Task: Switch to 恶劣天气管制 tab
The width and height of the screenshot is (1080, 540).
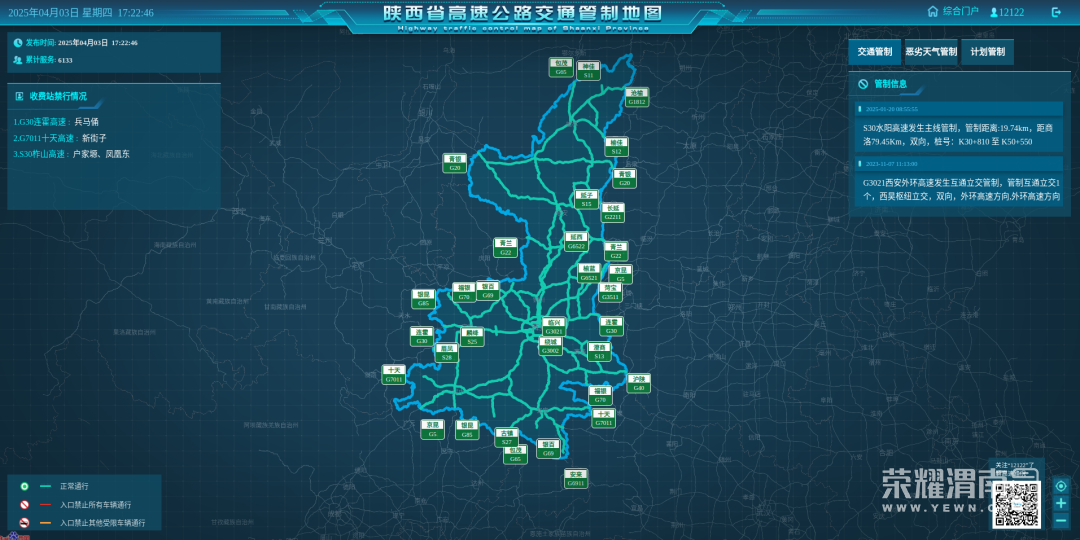Action: [931, 52]
